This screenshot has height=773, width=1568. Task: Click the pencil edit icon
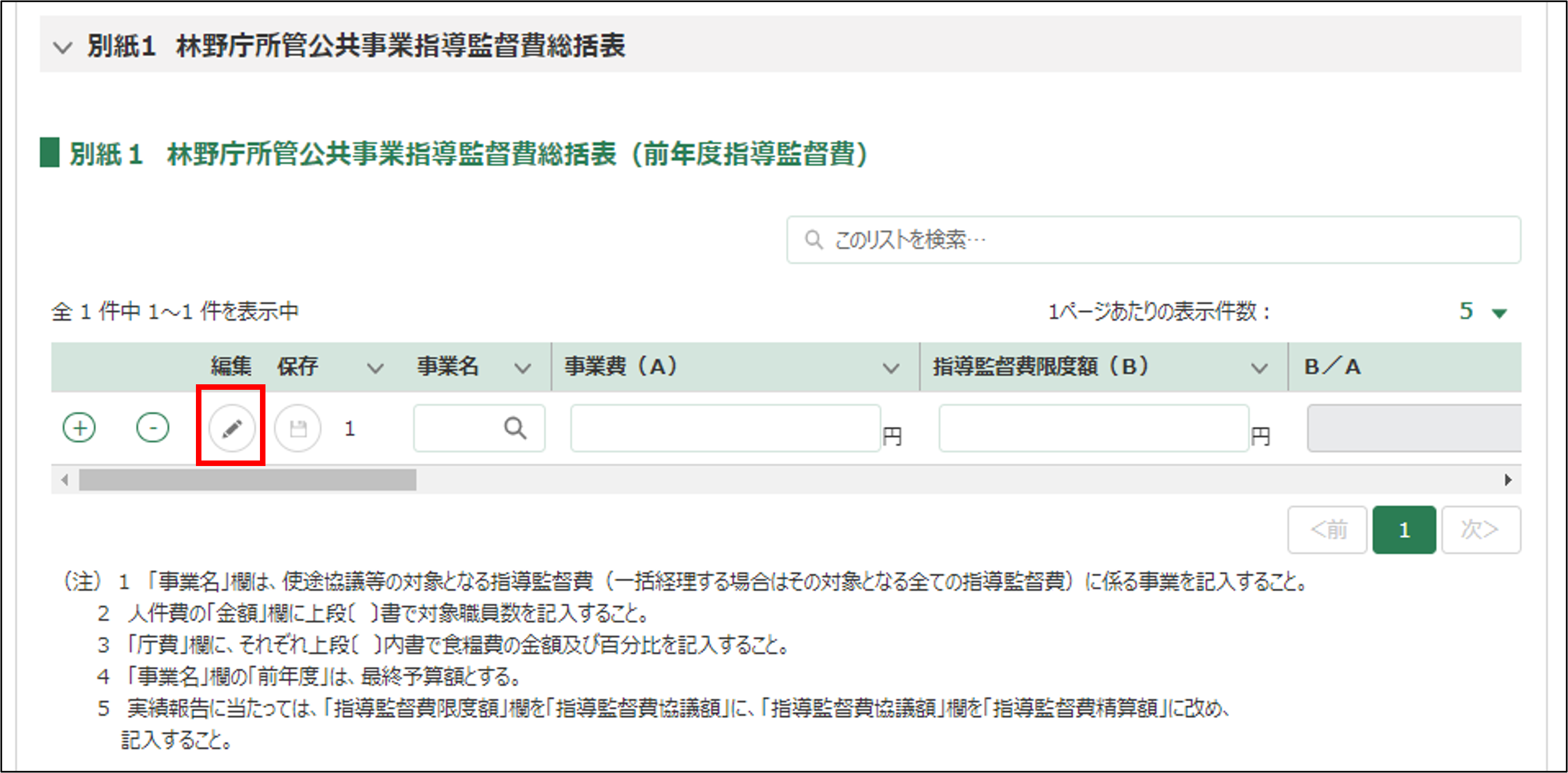(231, 428)
